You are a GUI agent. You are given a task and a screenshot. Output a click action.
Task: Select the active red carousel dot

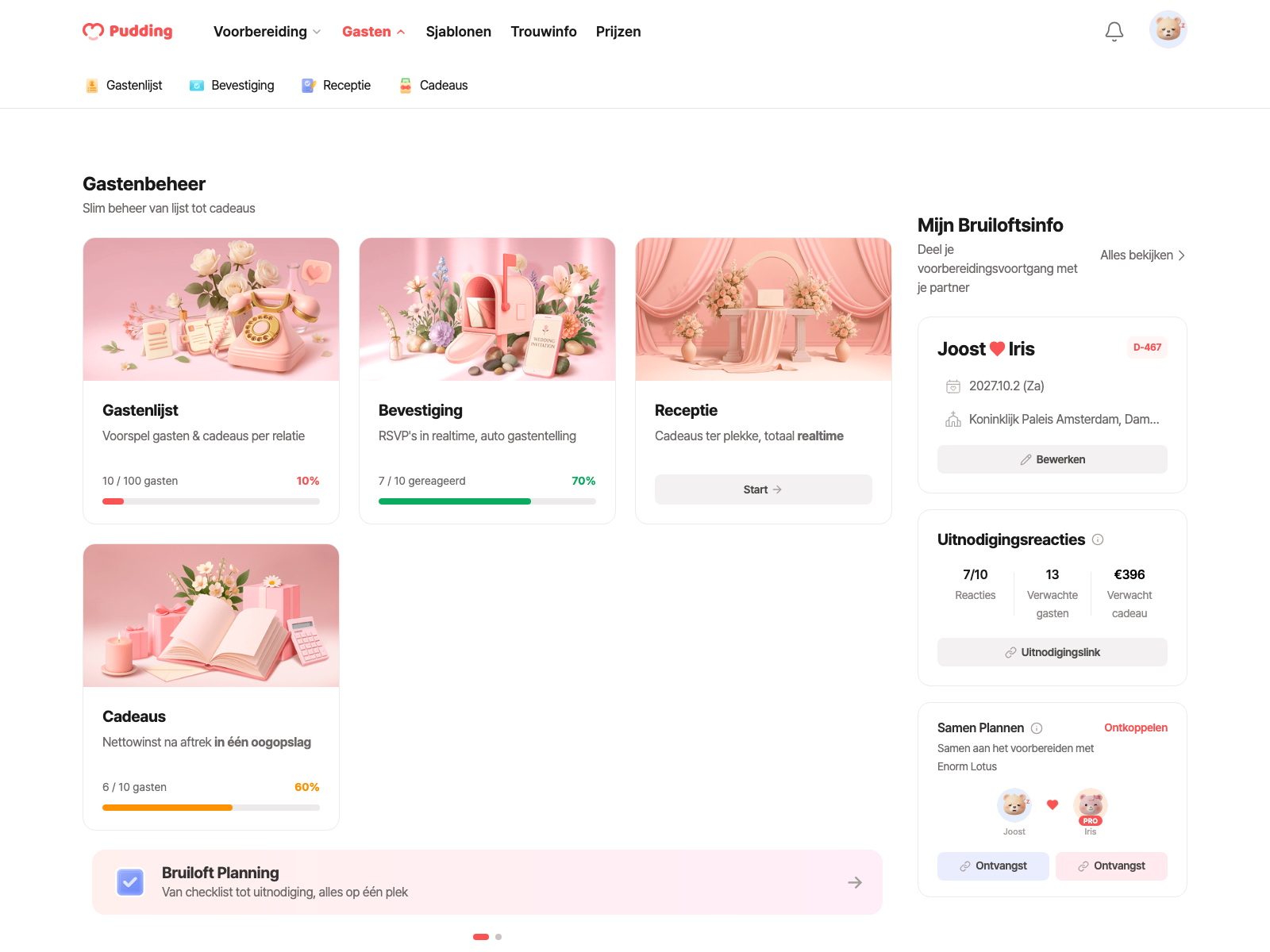(x=481, y=937)
